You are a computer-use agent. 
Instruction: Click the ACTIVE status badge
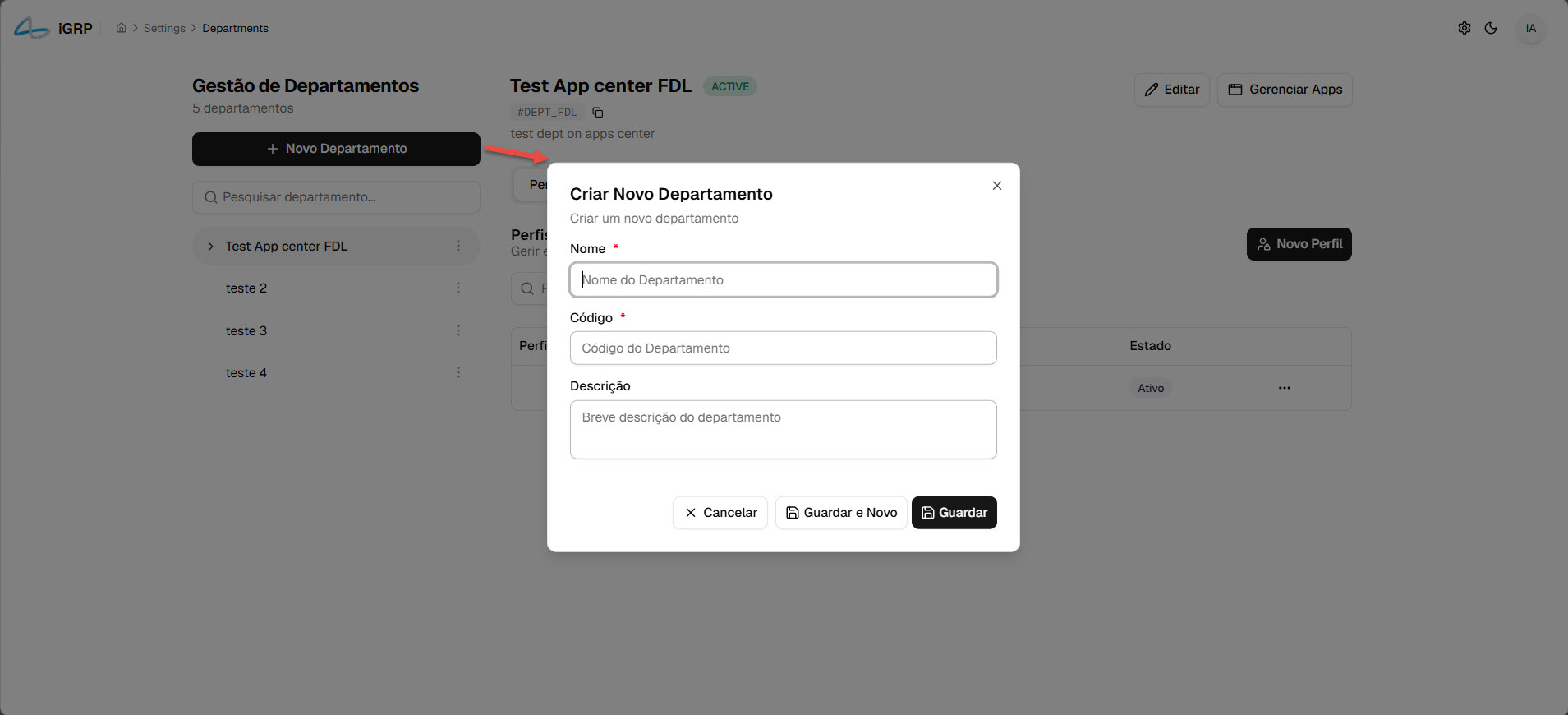pos(730,86)
